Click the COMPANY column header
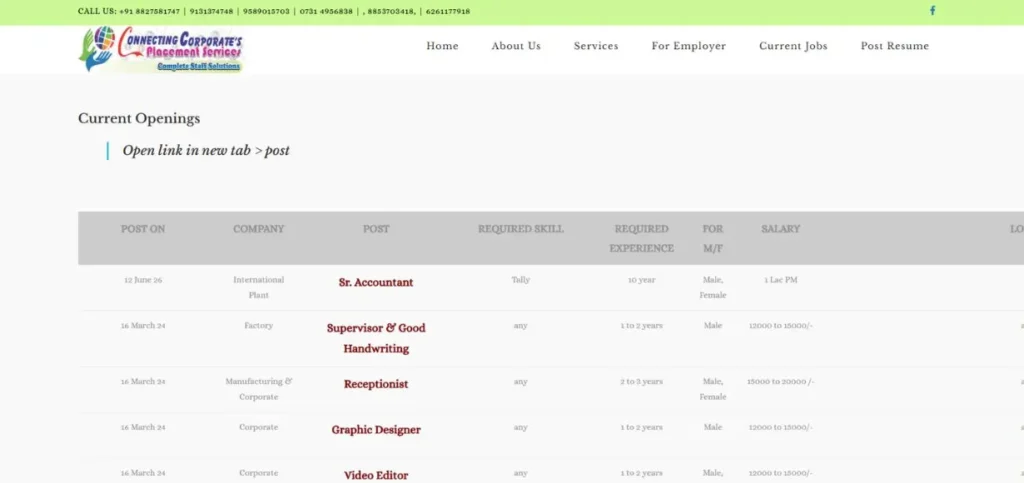 tap(259, 229)
